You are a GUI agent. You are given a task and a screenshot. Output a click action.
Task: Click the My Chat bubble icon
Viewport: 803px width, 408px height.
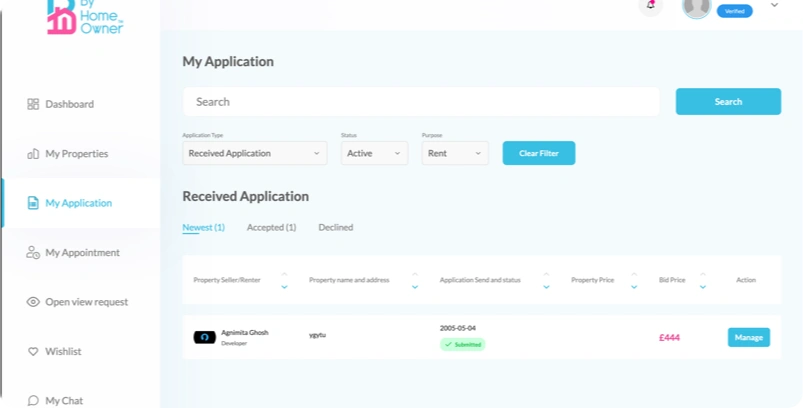click(33, 400)
